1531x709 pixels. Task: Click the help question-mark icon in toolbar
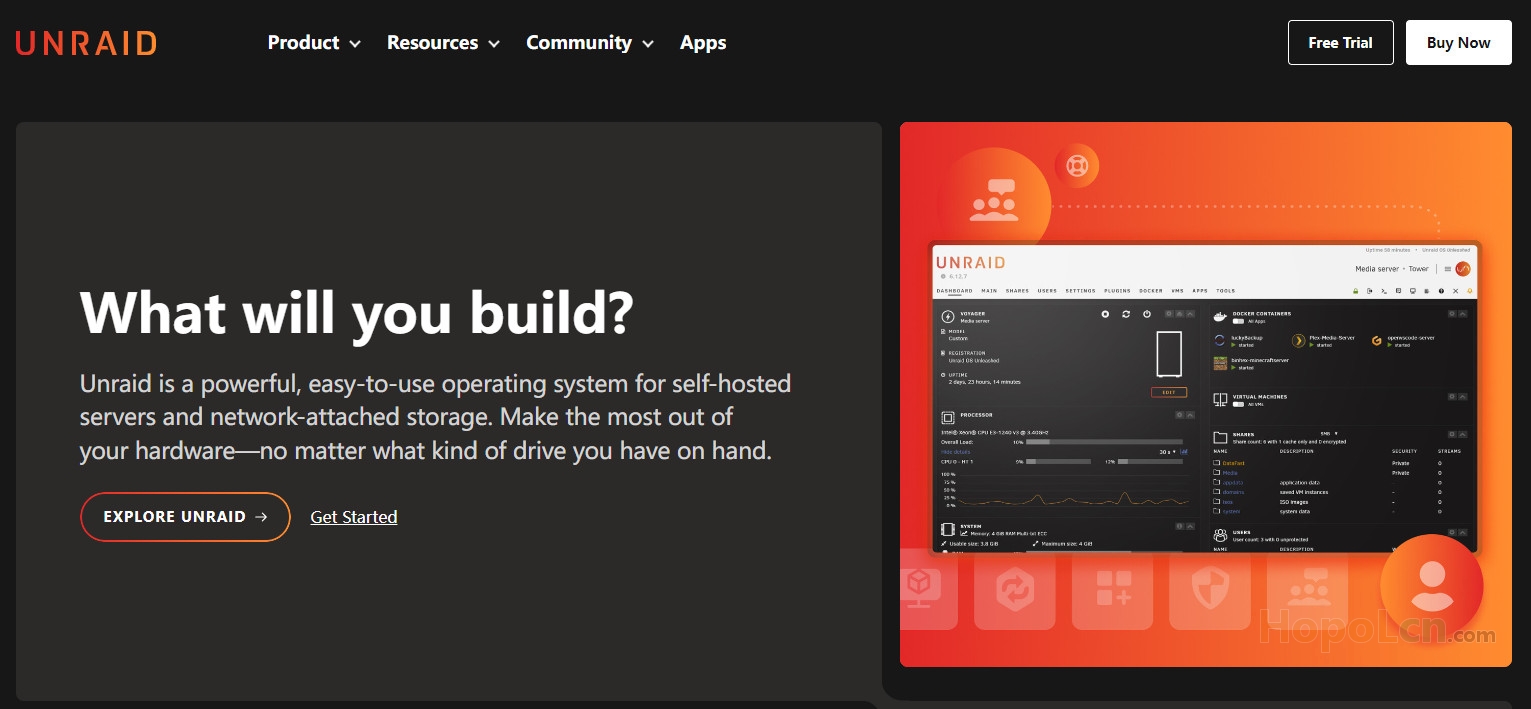pos(1441,291)
